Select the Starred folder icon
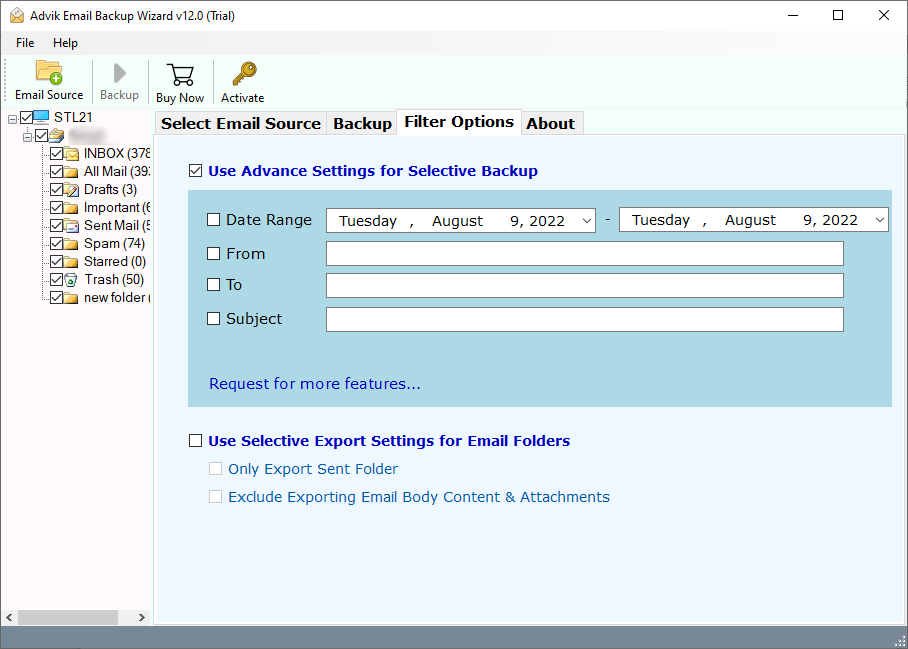908x649 pixels. (70, 261)
